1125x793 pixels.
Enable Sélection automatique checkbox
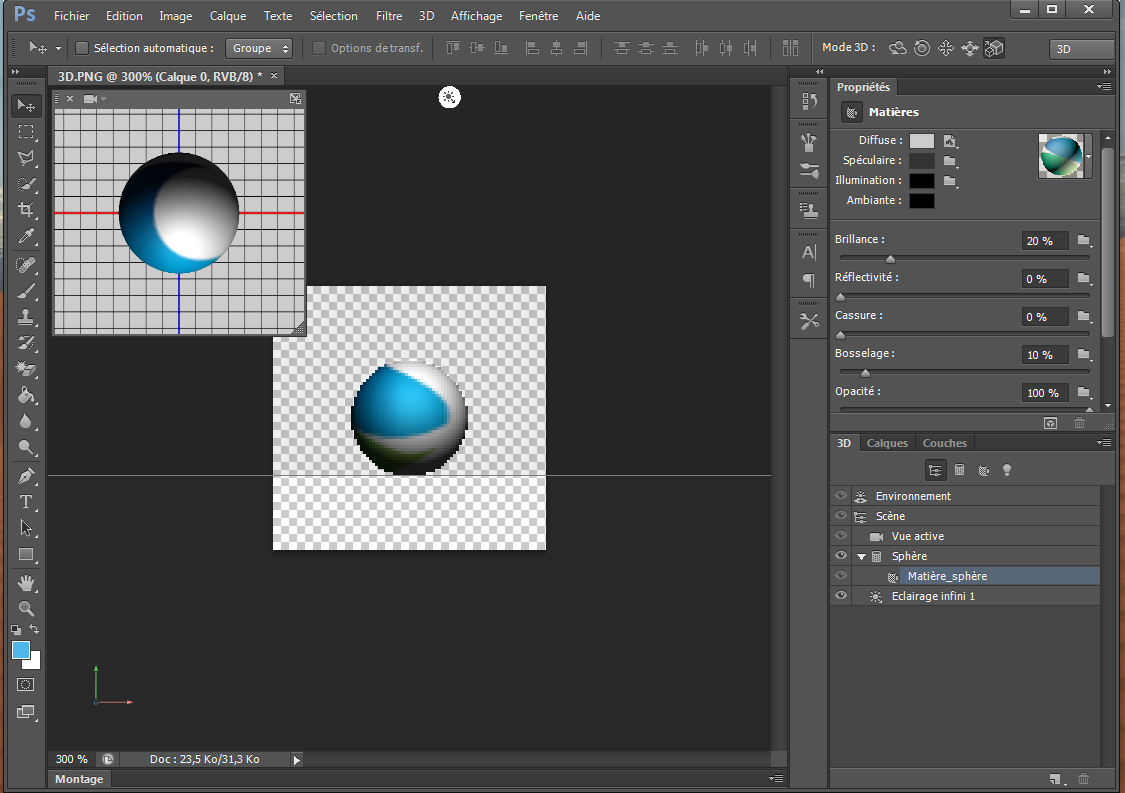coord(83,48)
